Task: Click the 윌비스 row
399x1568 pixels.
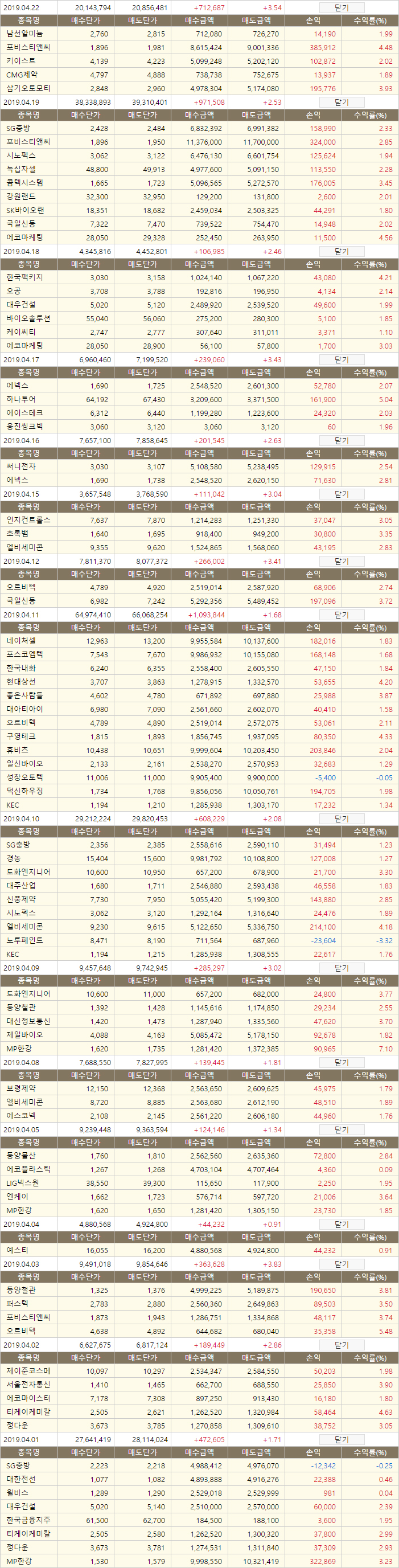Action: click(x=199, y=1493)
